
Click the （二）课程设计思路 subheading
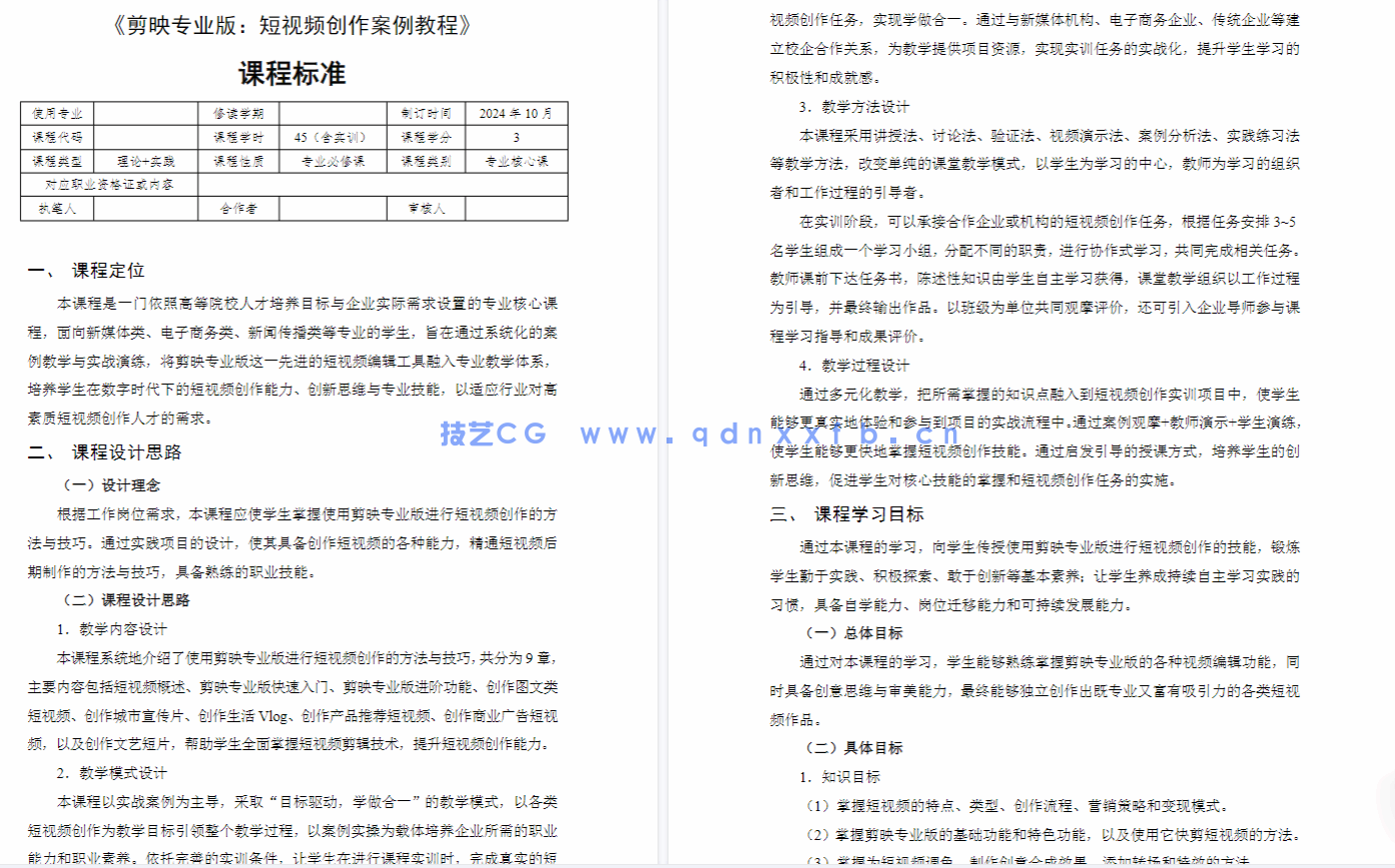(126, 600)
